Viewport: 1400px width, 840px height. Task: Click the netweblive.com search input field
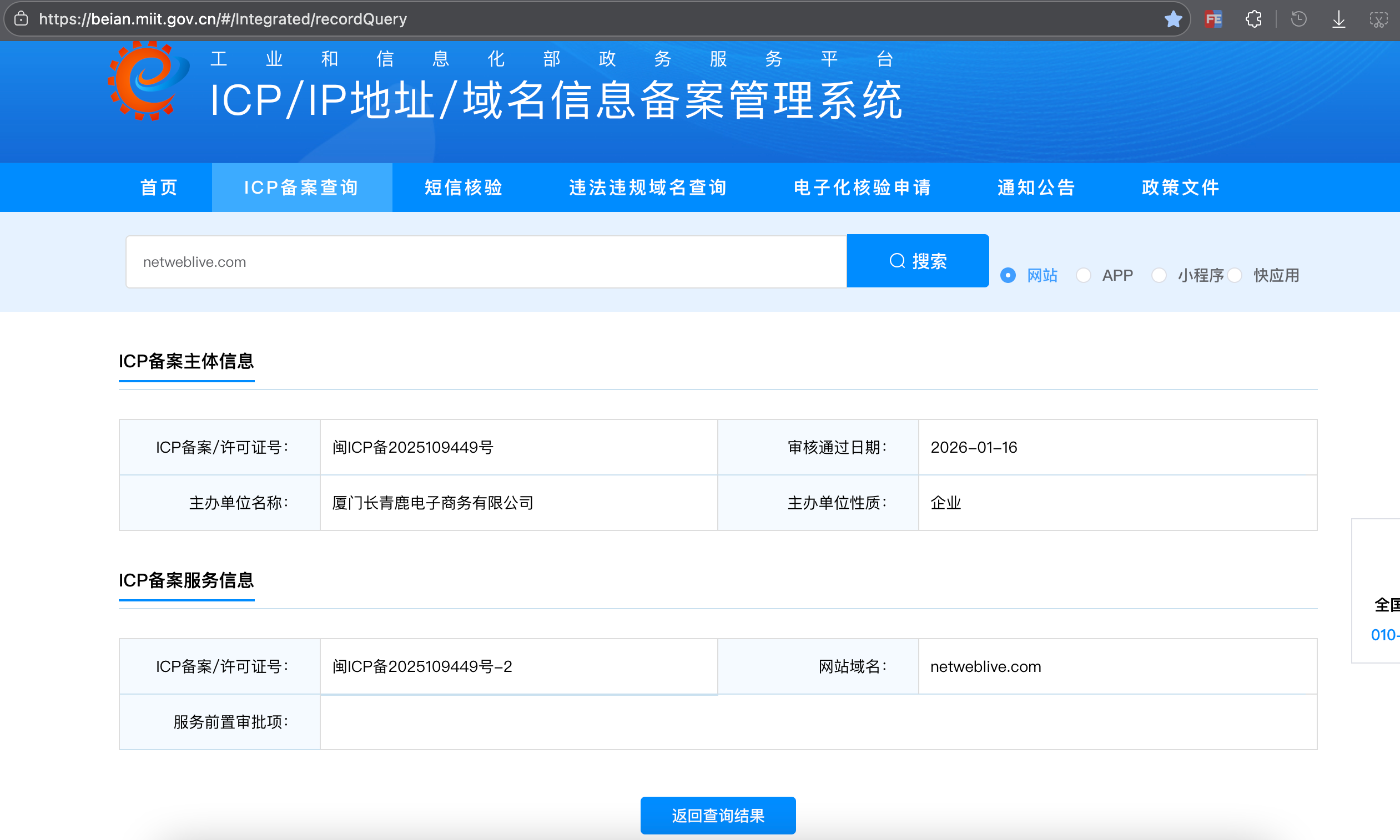tap(486, 262)
